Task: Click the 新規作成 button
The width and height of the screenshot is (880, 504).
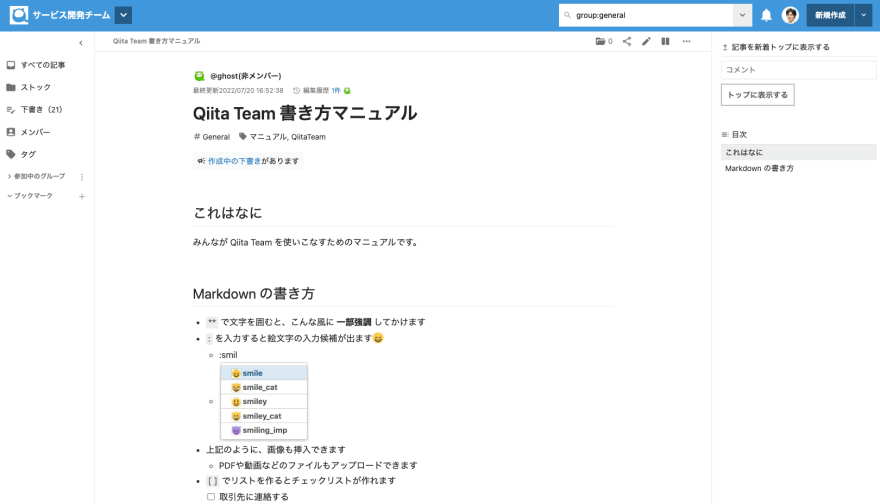Action: coord(830,15)
